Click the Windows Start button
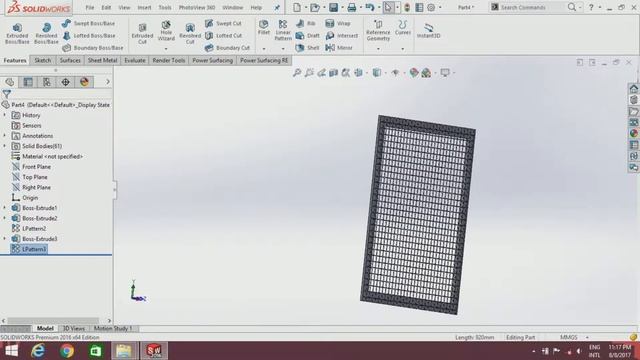640x360 pixels. tap(11, 351)
